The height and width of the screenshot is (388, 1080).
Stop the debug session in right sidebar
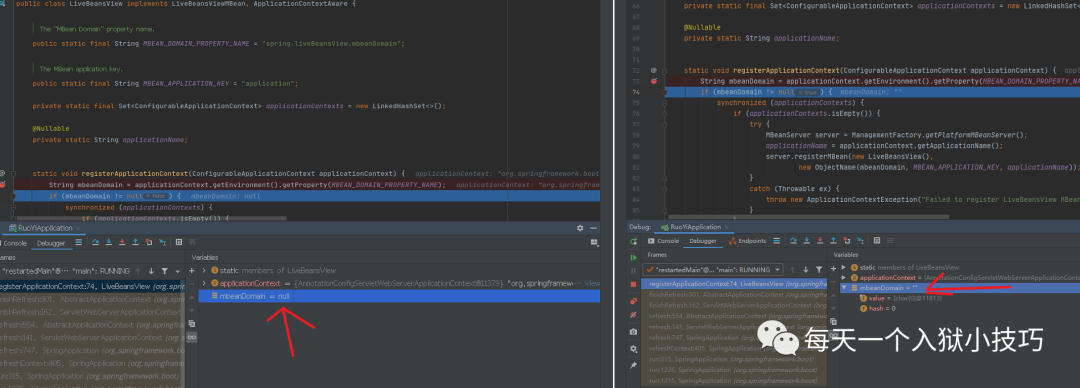pos(633,284)
